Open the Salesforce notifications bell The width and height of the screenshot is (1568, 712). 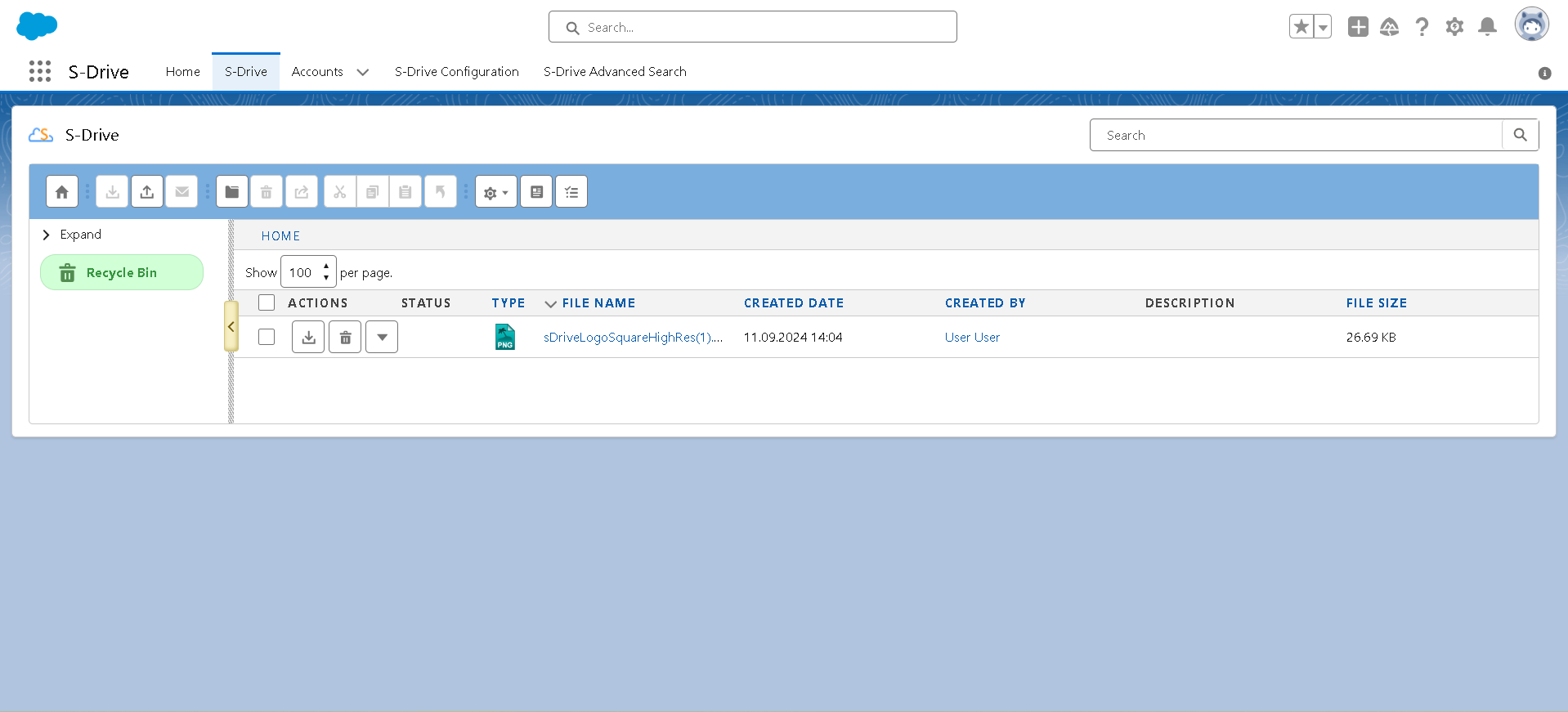point(1487,27)
